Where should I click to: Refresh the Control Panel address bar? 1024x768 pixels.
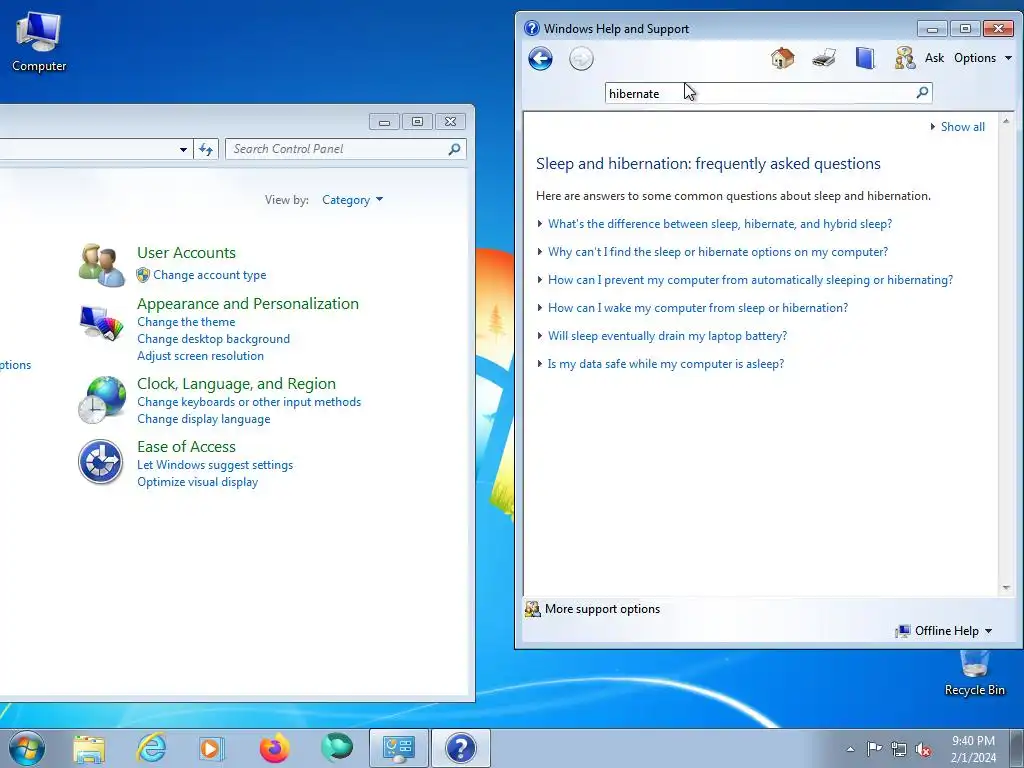[206, 150]
